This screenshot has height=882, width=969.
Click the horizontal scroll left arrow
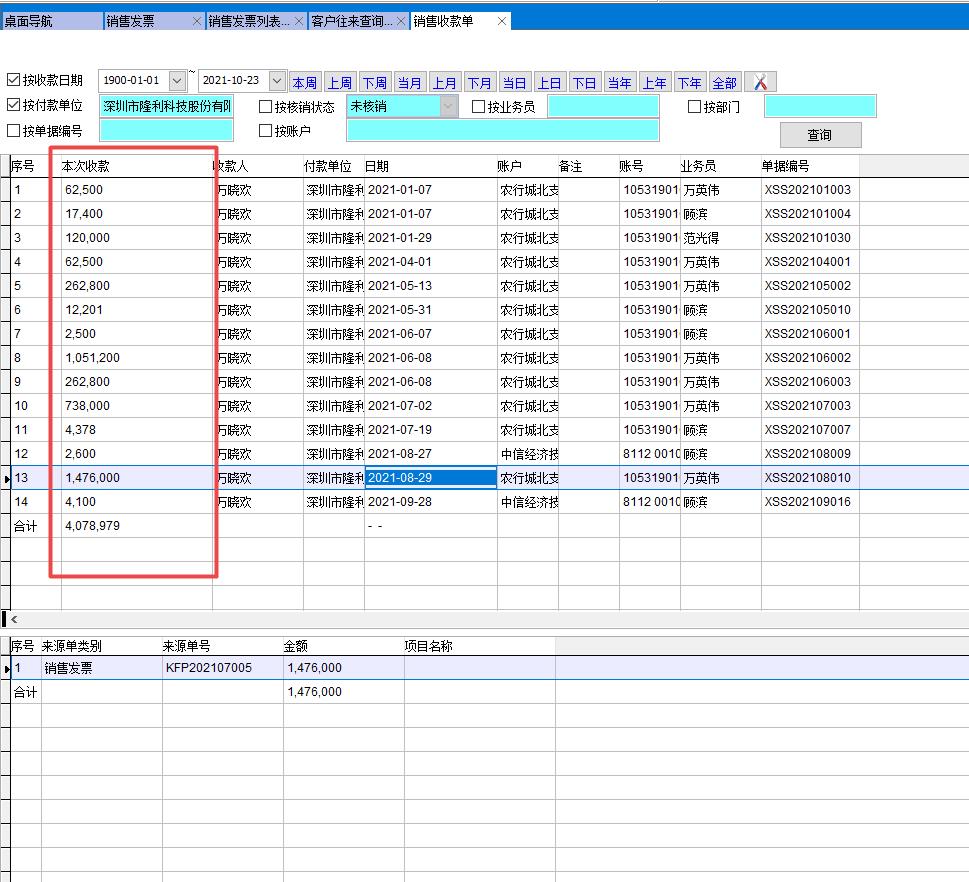click(x=14, y=620)
